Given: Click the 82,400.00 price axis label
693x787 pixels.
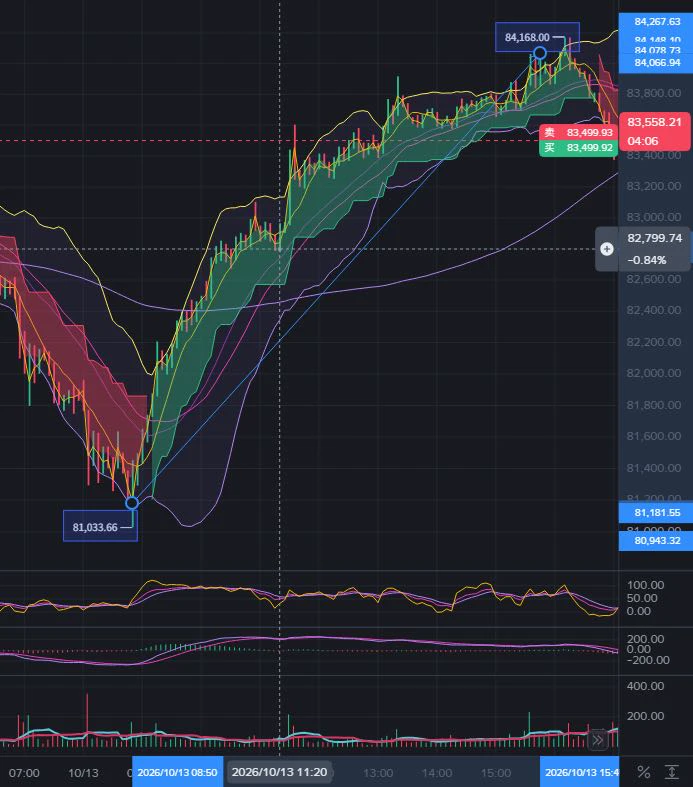Looking at the screenshot, I should click(x=653, y=310).
